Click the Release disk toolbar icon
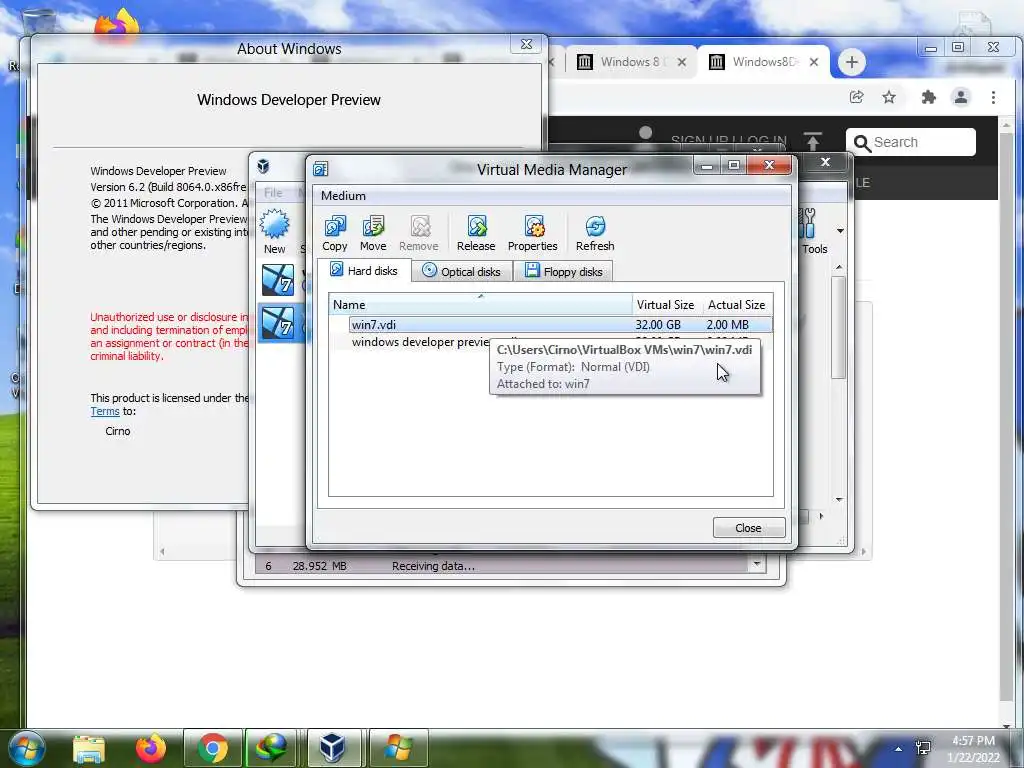The image size is (1024, 768). (475, 233)
